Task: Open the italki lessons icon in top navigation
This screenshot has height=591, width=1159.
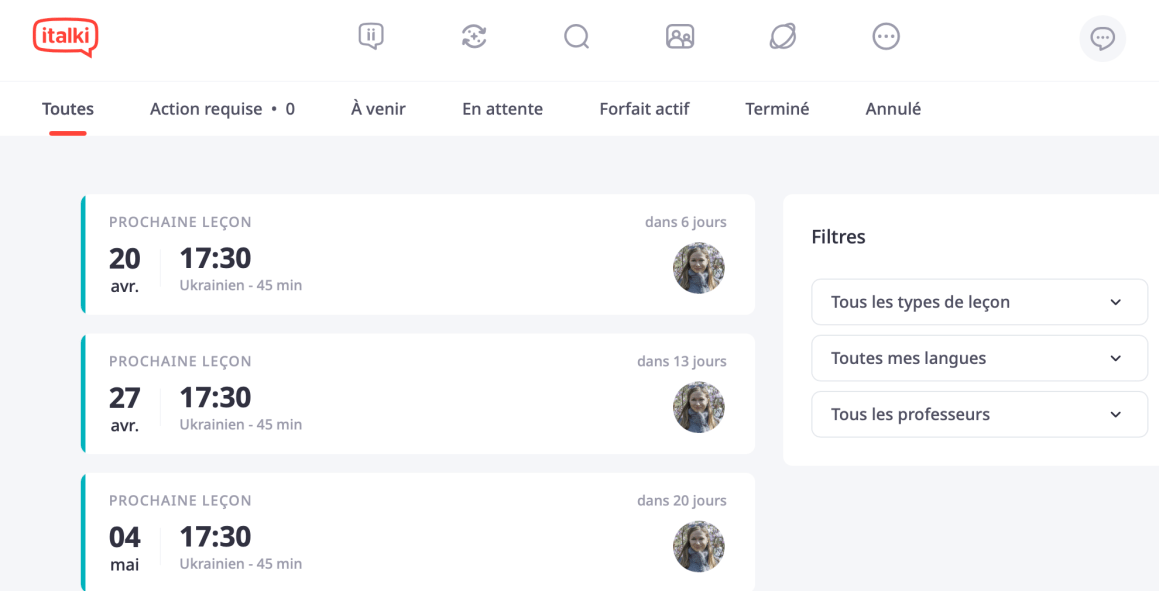Action: coord(371,37)
